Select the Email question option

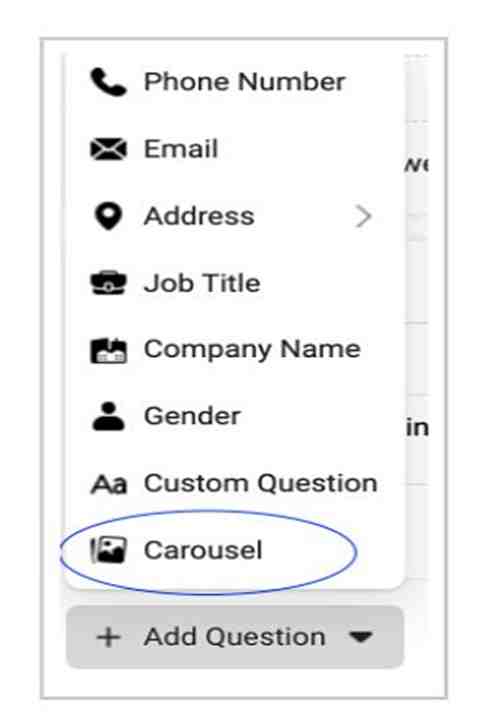[235, 149]
